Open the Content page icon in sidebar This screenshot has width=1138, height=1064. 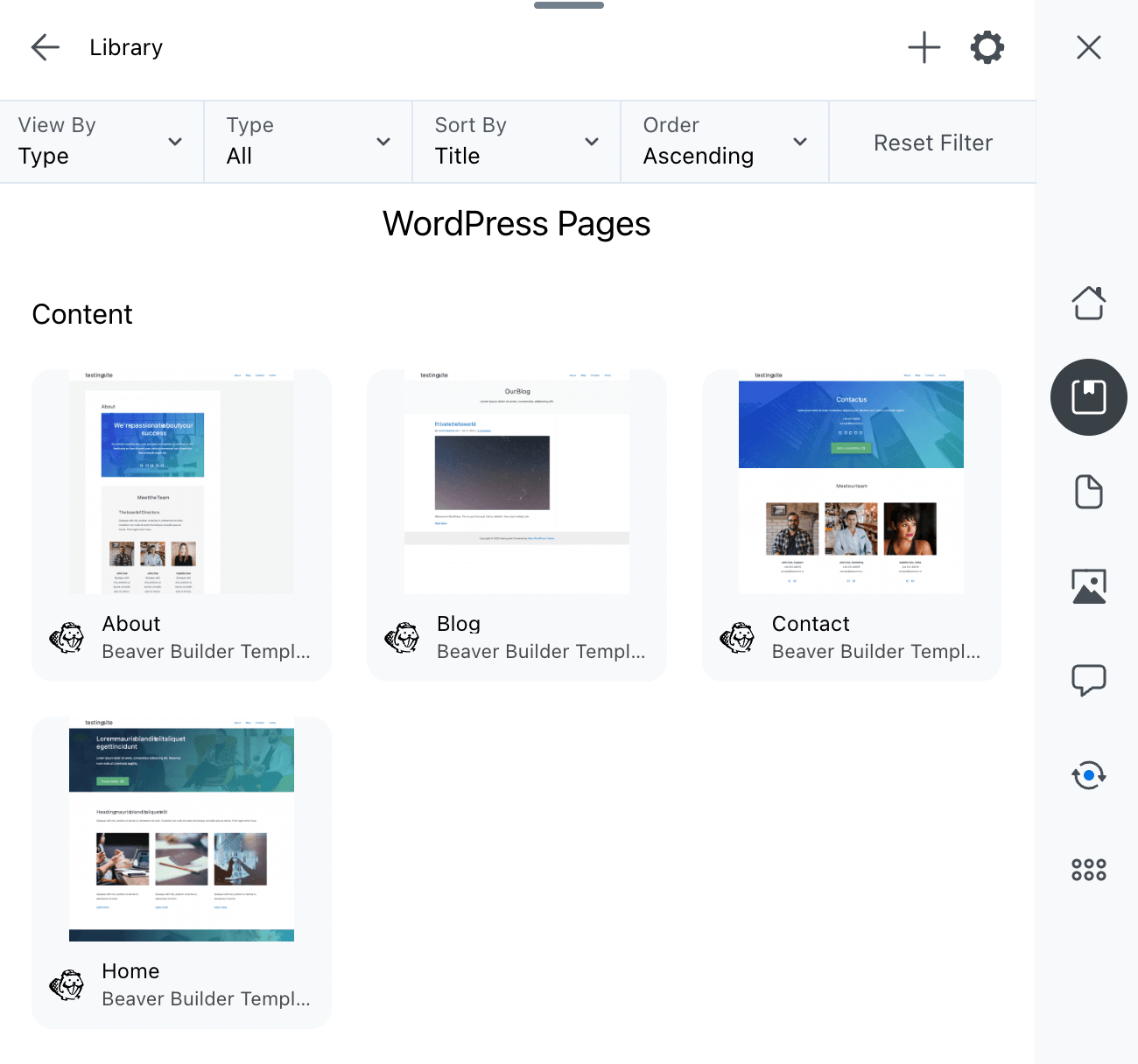(x=1088, y=492)
